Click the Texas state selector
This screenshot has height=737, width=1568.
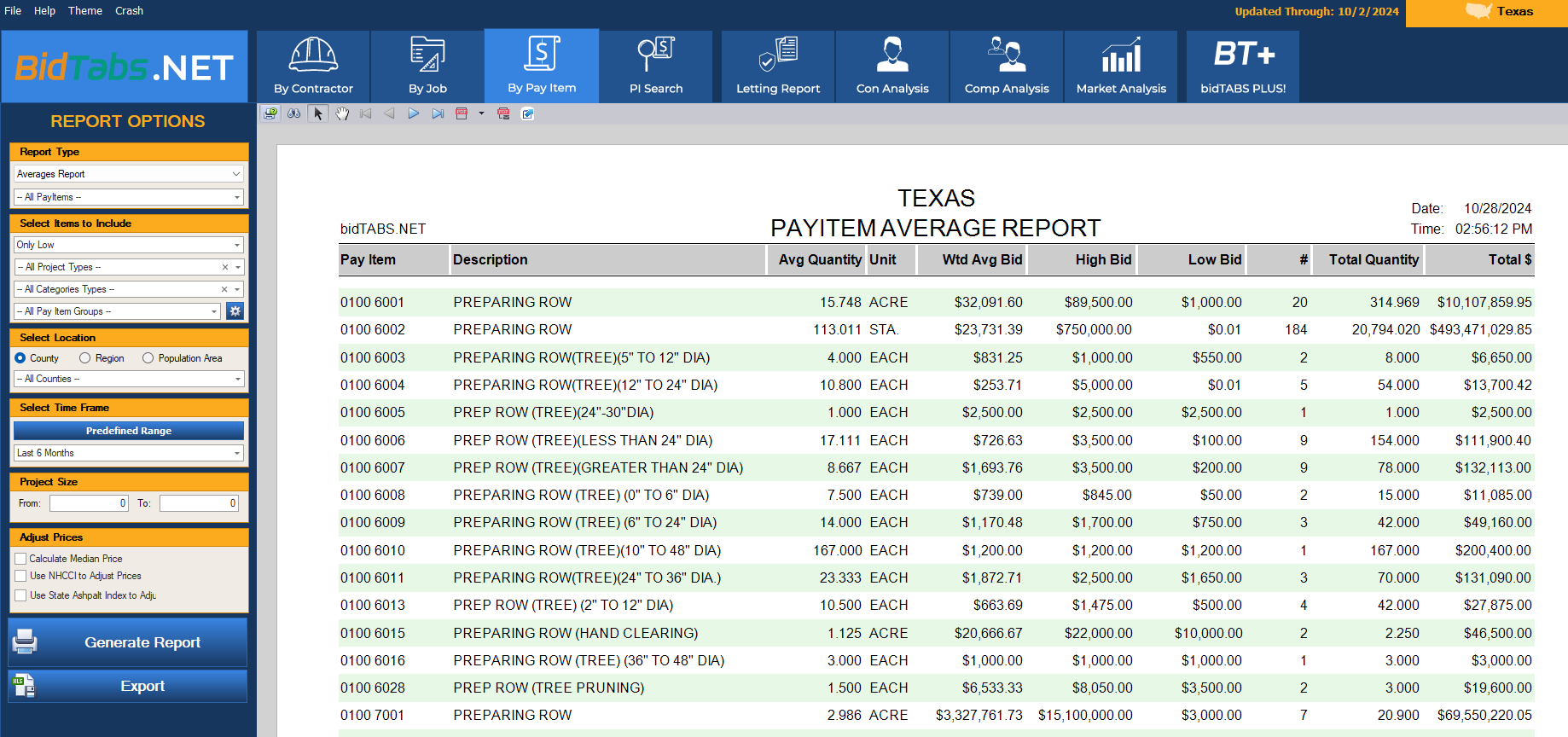(1487, 12)
